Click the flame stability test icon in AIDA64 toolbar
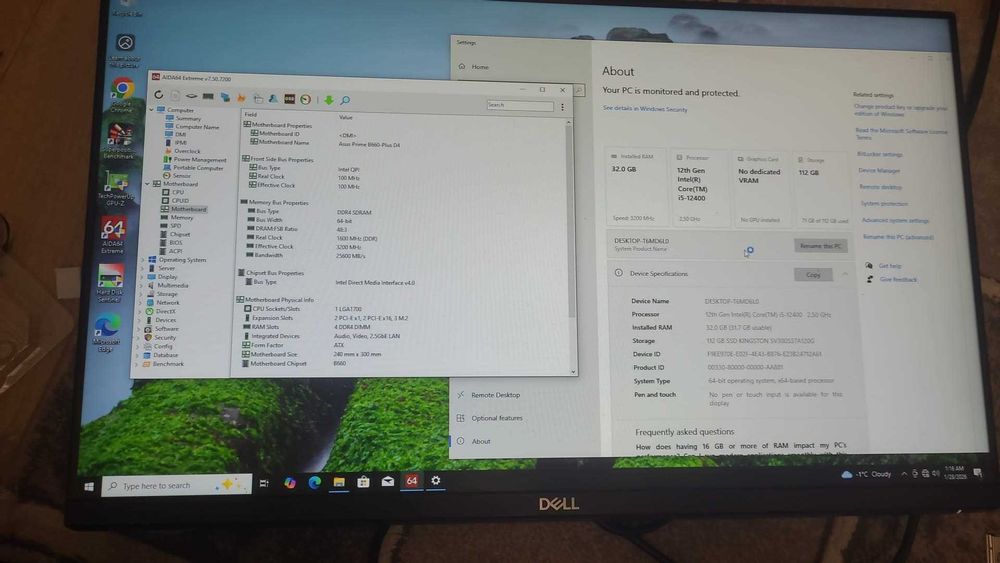 [241, 98]
